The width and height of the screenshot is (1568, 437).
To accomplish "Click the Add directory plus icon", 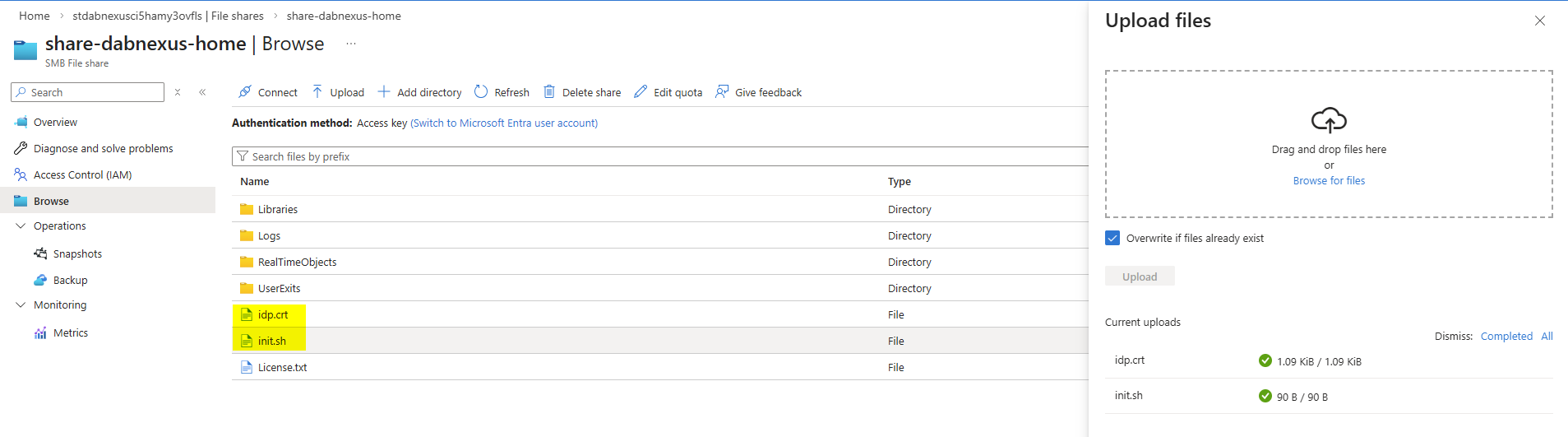I will pos(384,92).
